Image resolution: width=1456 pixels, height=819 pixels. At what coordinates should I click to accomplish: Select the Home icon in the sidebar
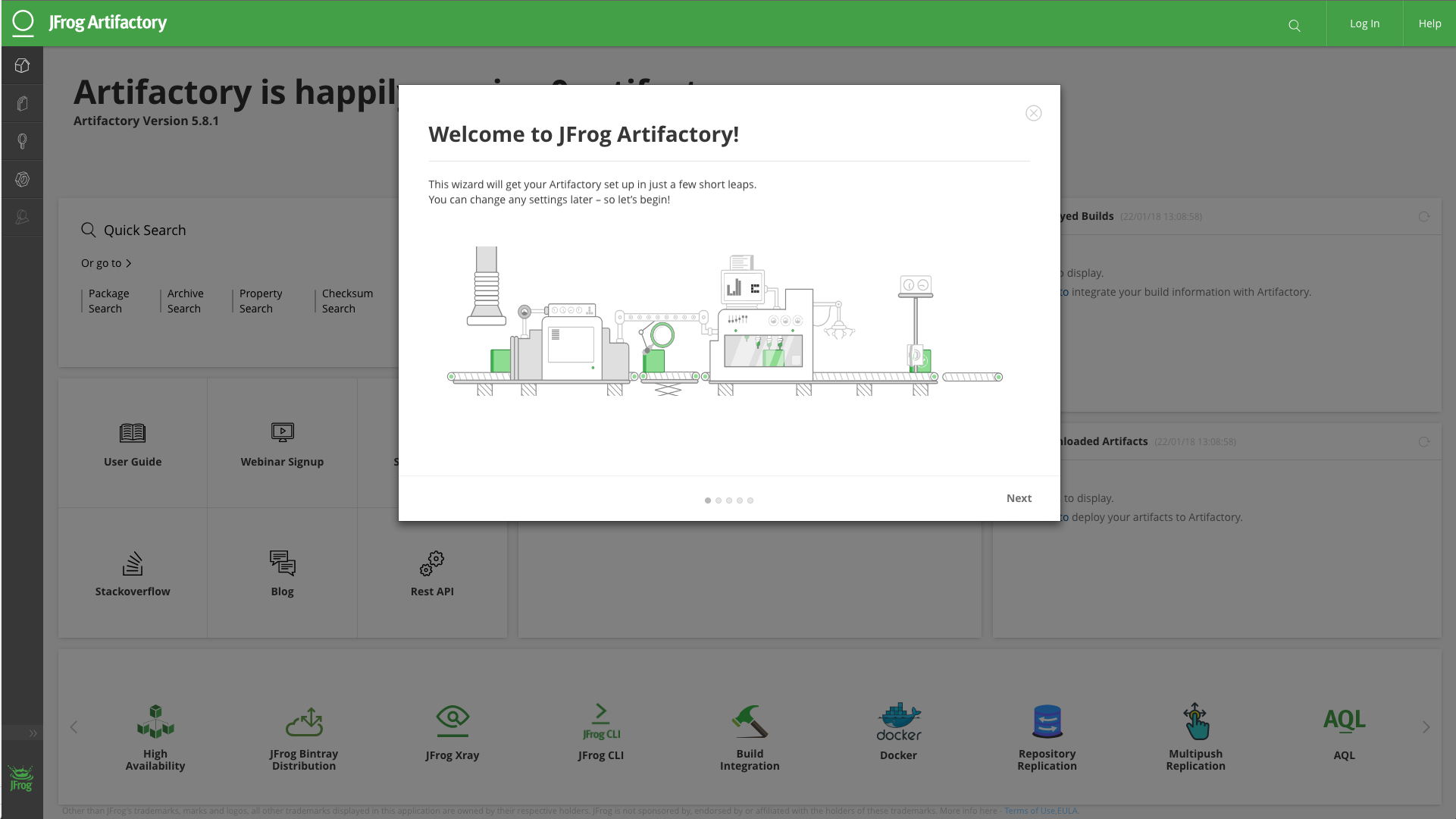[x=22, y=65]
